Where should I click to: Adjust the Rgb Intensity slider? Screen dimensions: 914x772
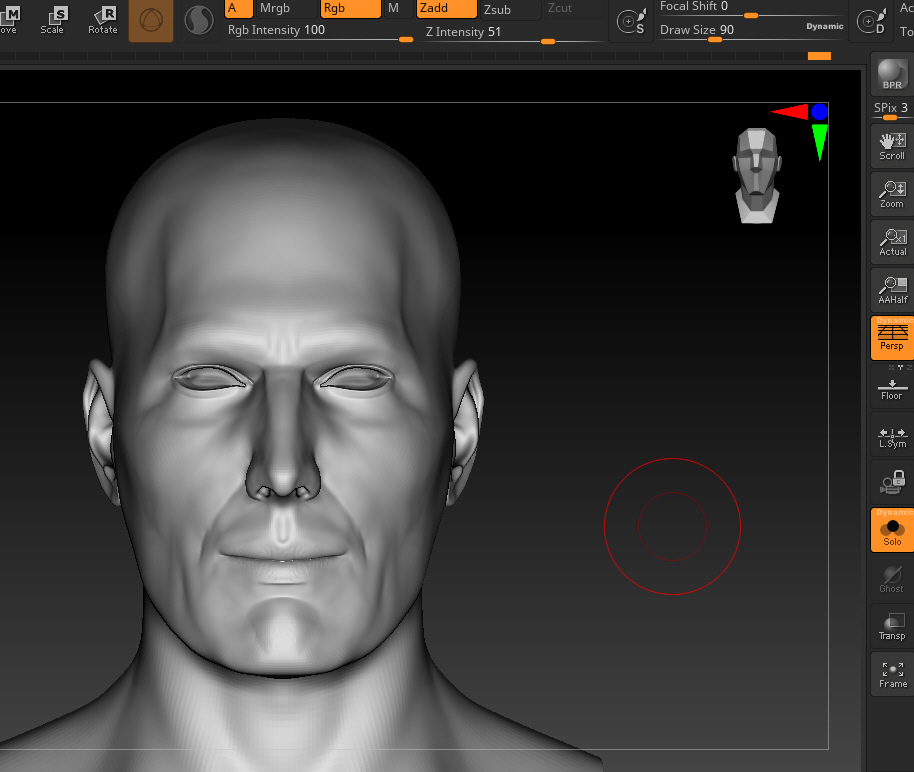point(320,31)
